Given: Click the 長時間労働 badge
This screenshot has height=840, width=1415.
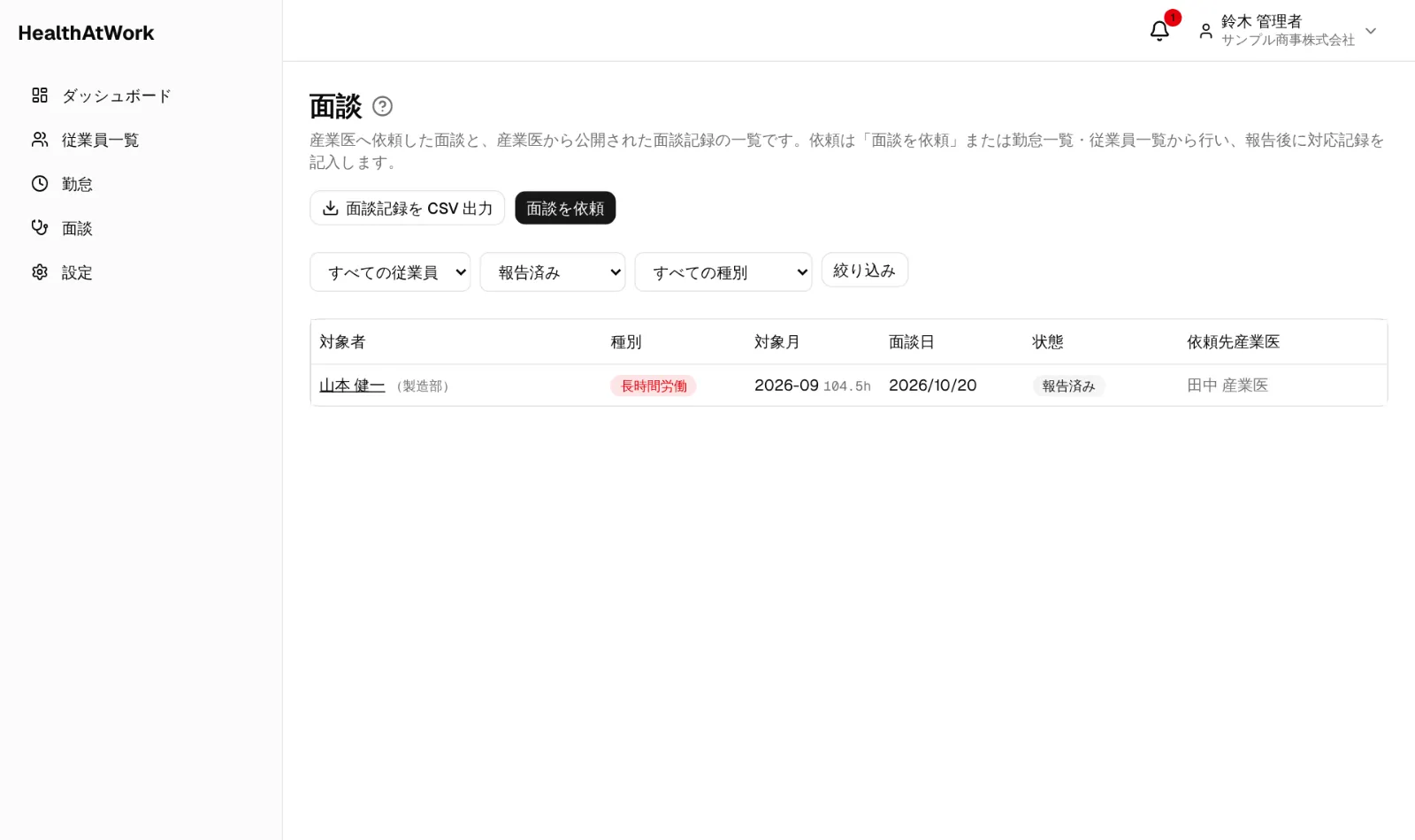Looking at the screenshot, I should click(654, 386).
